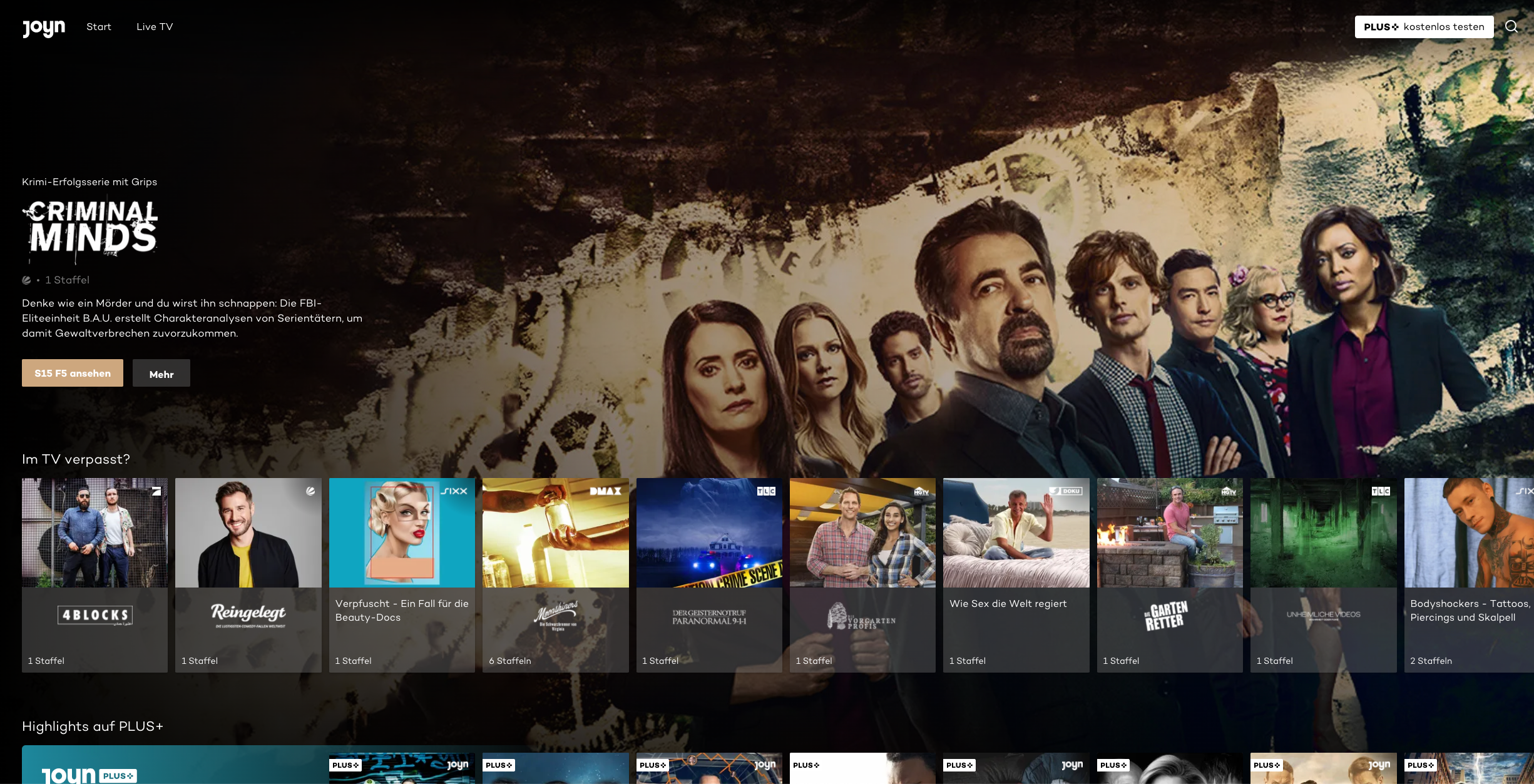Click TLC logo on Geisternotruf card
The height and width of the screenshot is (784, 1534).
point(766,491)
